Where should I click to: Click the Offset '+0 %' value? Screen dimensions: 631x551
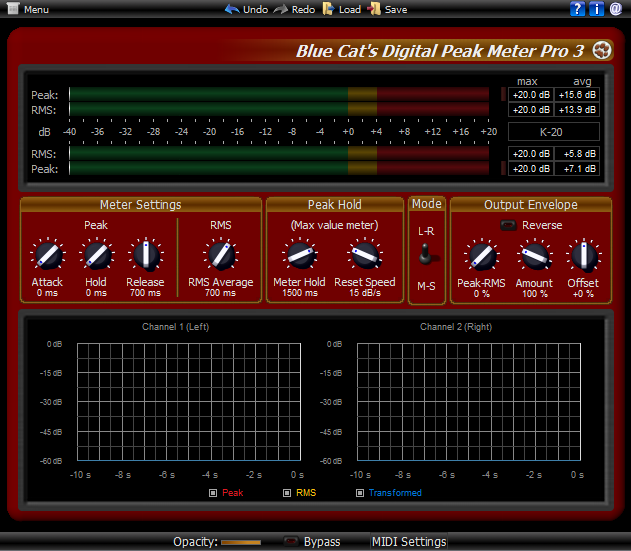coord(584,294)
